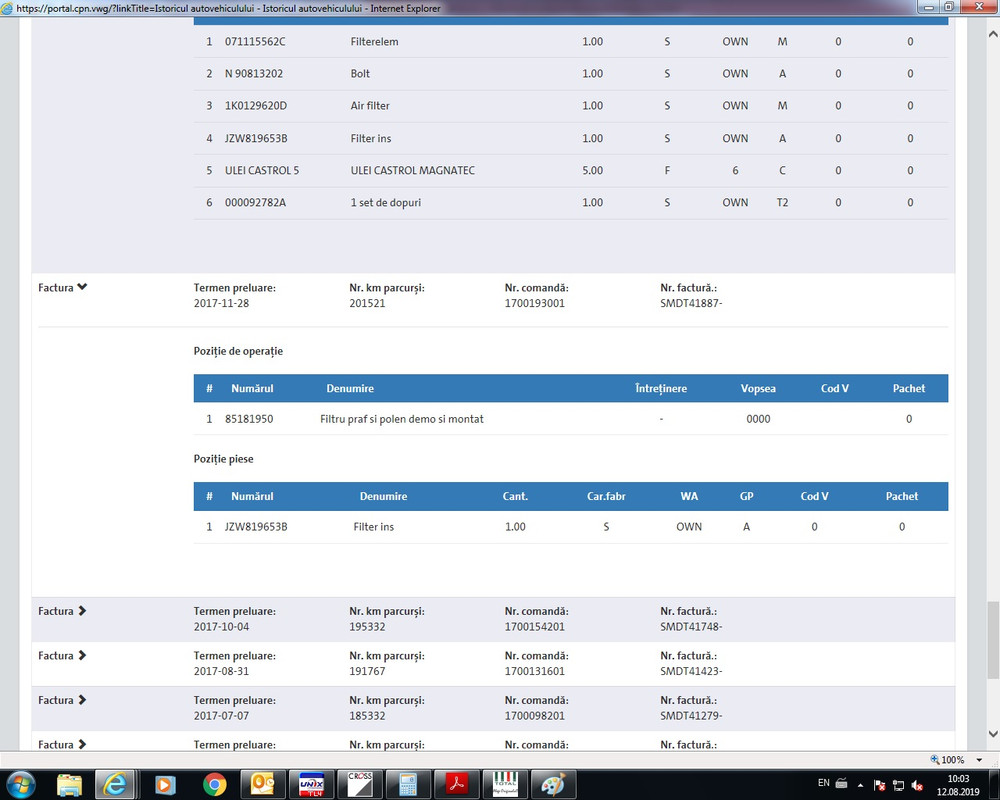Click invoice number SMDT41887-
Image resolution: width=1000 pixels, height=800 pixels.
691,304
